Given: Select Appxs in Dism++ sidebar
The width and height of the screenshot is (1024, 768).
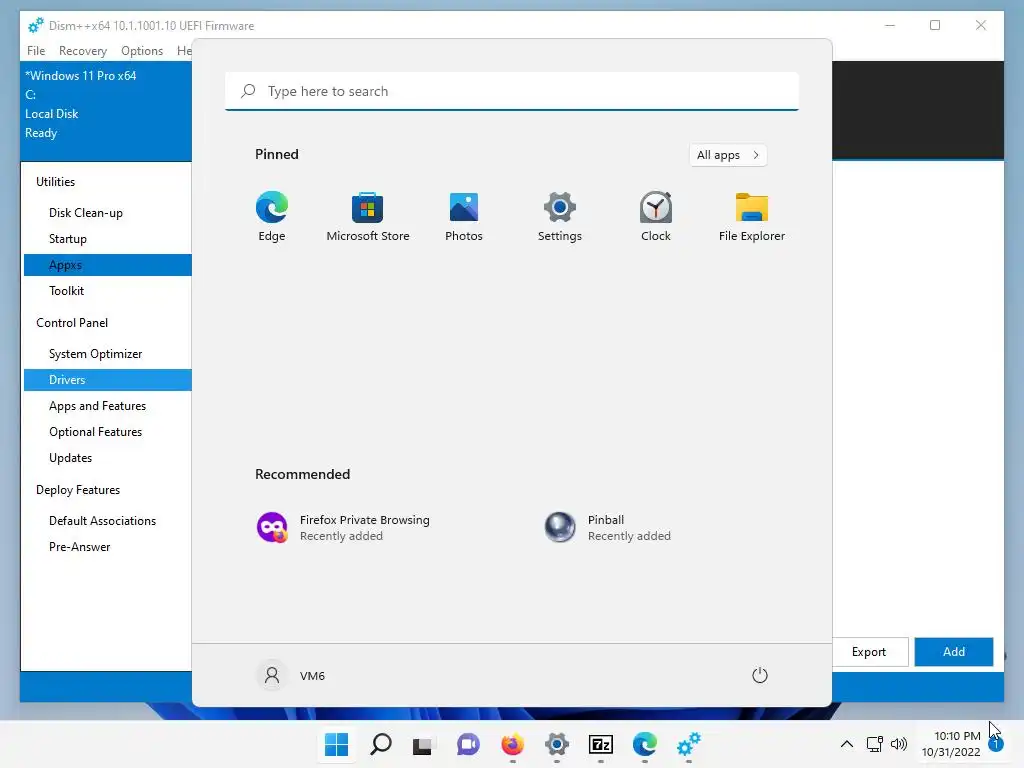Looking at the screenshot, I should [108, 265].
